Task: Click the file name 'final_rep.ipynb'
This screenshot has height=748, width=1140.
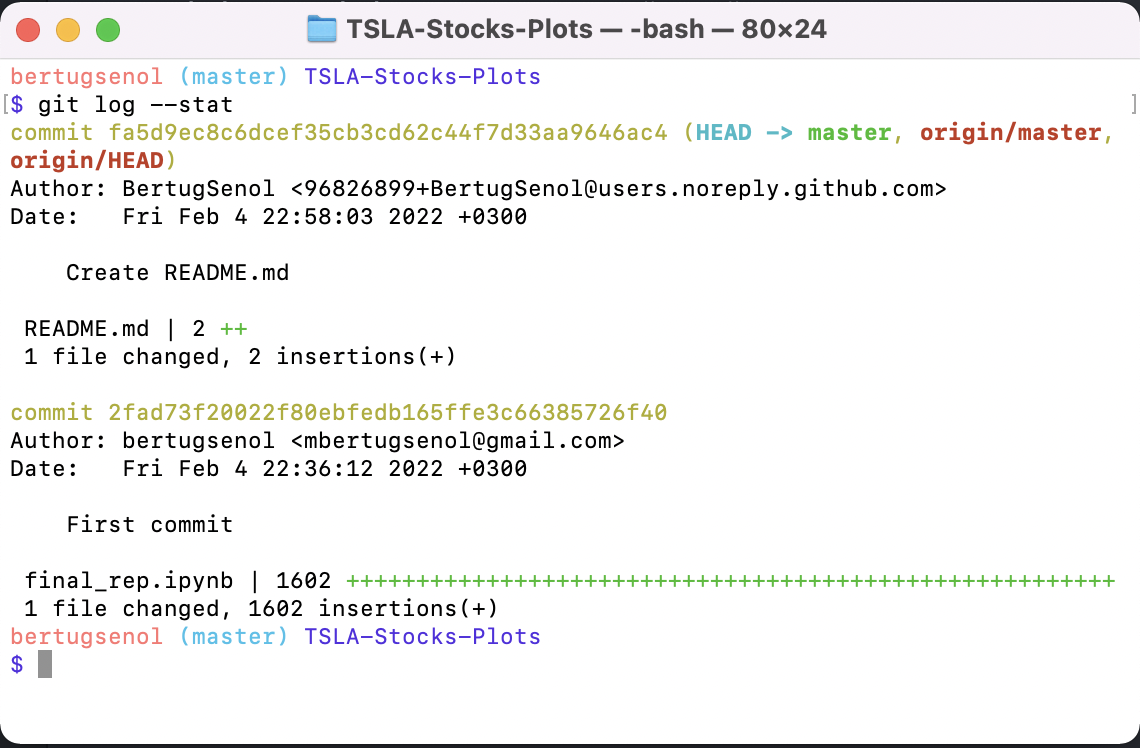Action: 129,581
